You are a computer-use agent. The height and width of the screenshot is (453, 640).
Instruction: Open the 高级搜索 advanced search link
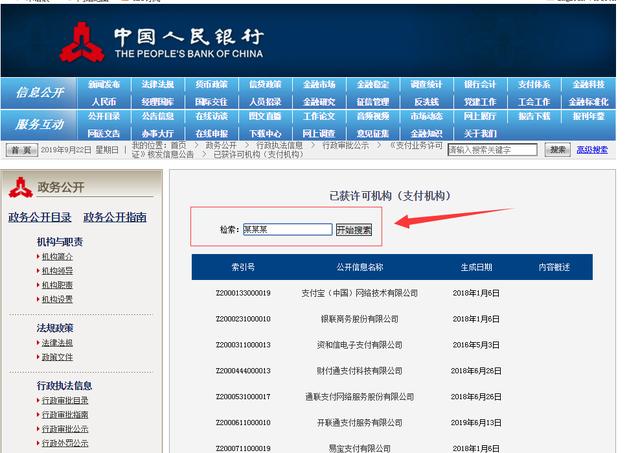(591, 150)
